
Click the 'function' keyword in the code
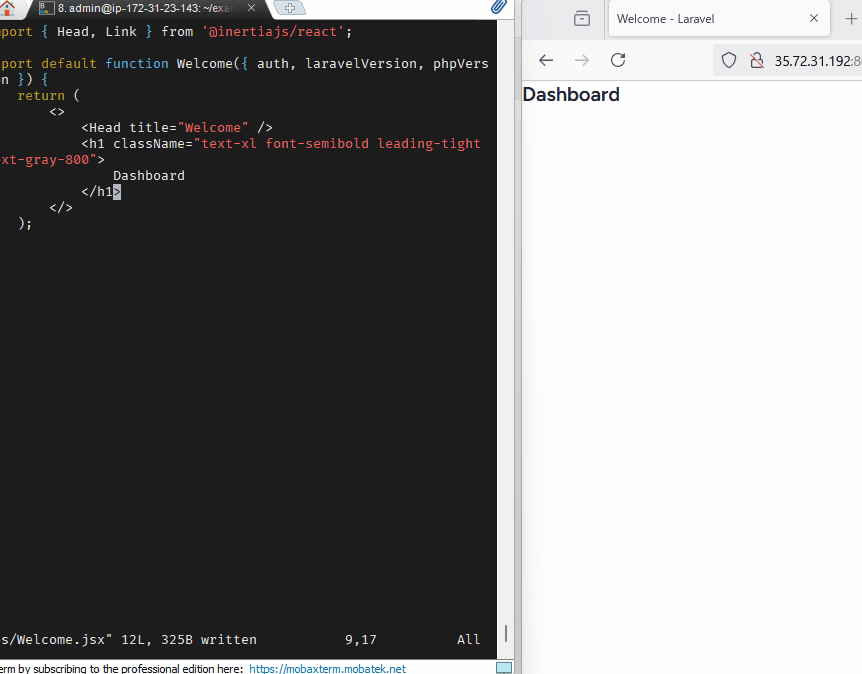137,64
